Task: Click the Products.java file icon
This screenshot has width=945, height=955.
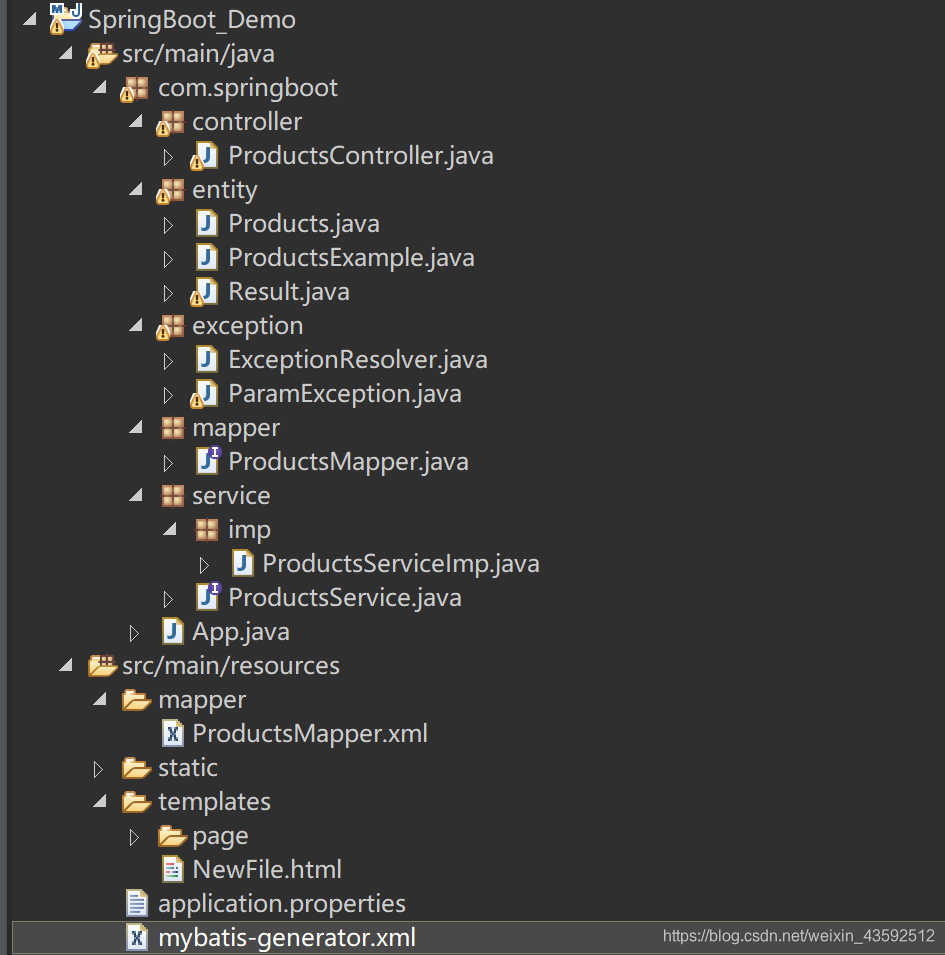Action: (x=207, y=224)
